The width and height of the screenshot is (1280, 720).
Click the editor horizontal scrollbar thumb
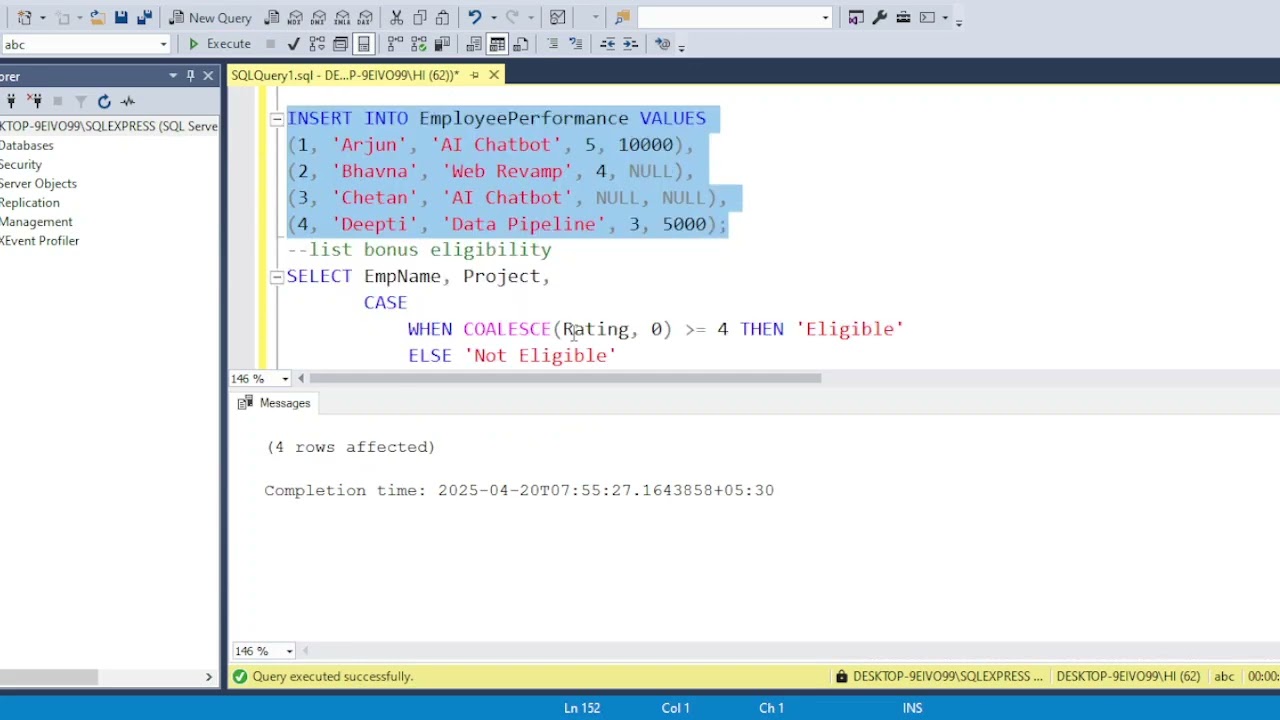(565, 378)
